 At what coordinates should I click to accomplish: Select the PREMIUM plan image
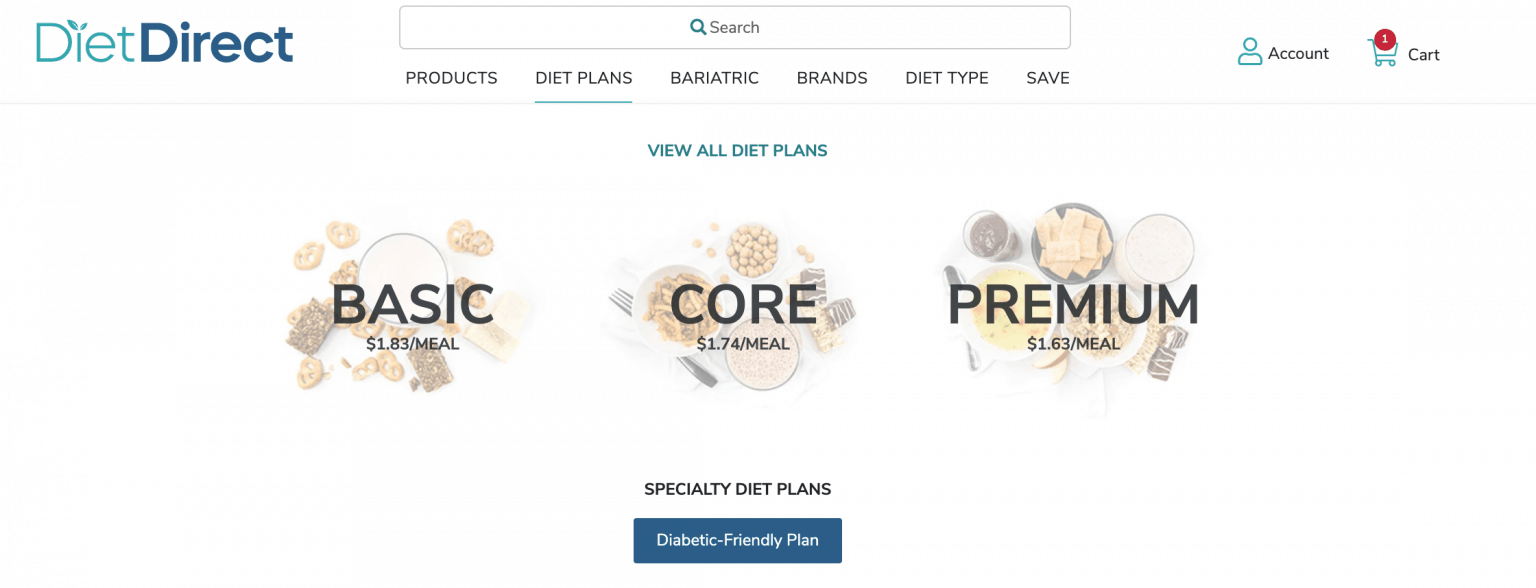point(1072,300)
